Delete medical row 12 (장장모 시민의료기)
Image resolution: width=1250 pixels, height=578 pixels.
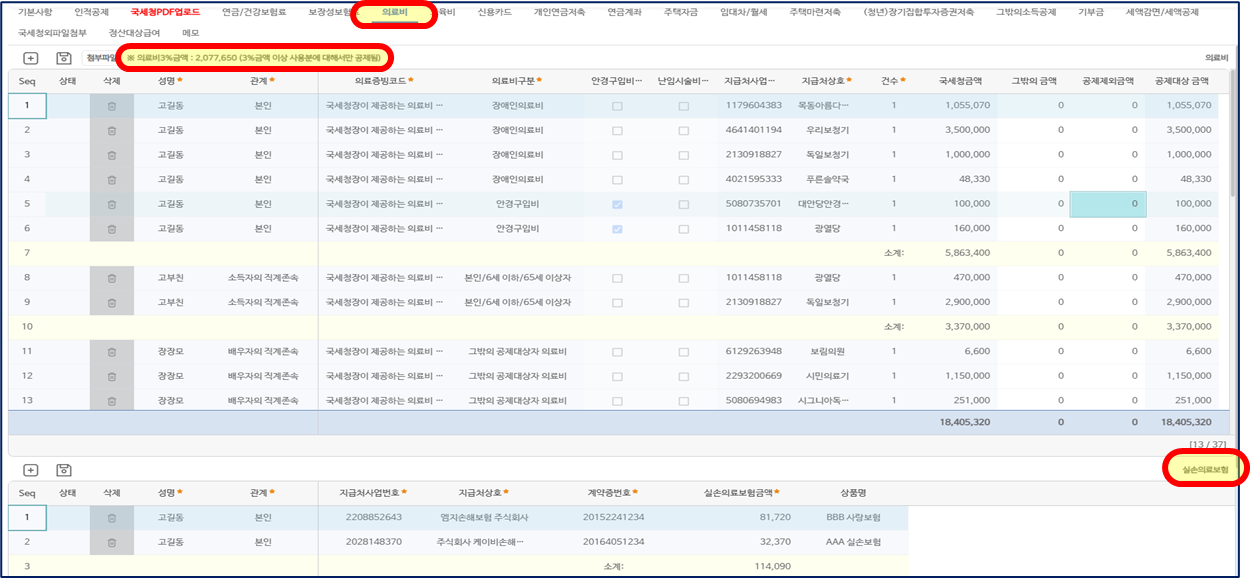pyautogui.click(x=112, y=375)
